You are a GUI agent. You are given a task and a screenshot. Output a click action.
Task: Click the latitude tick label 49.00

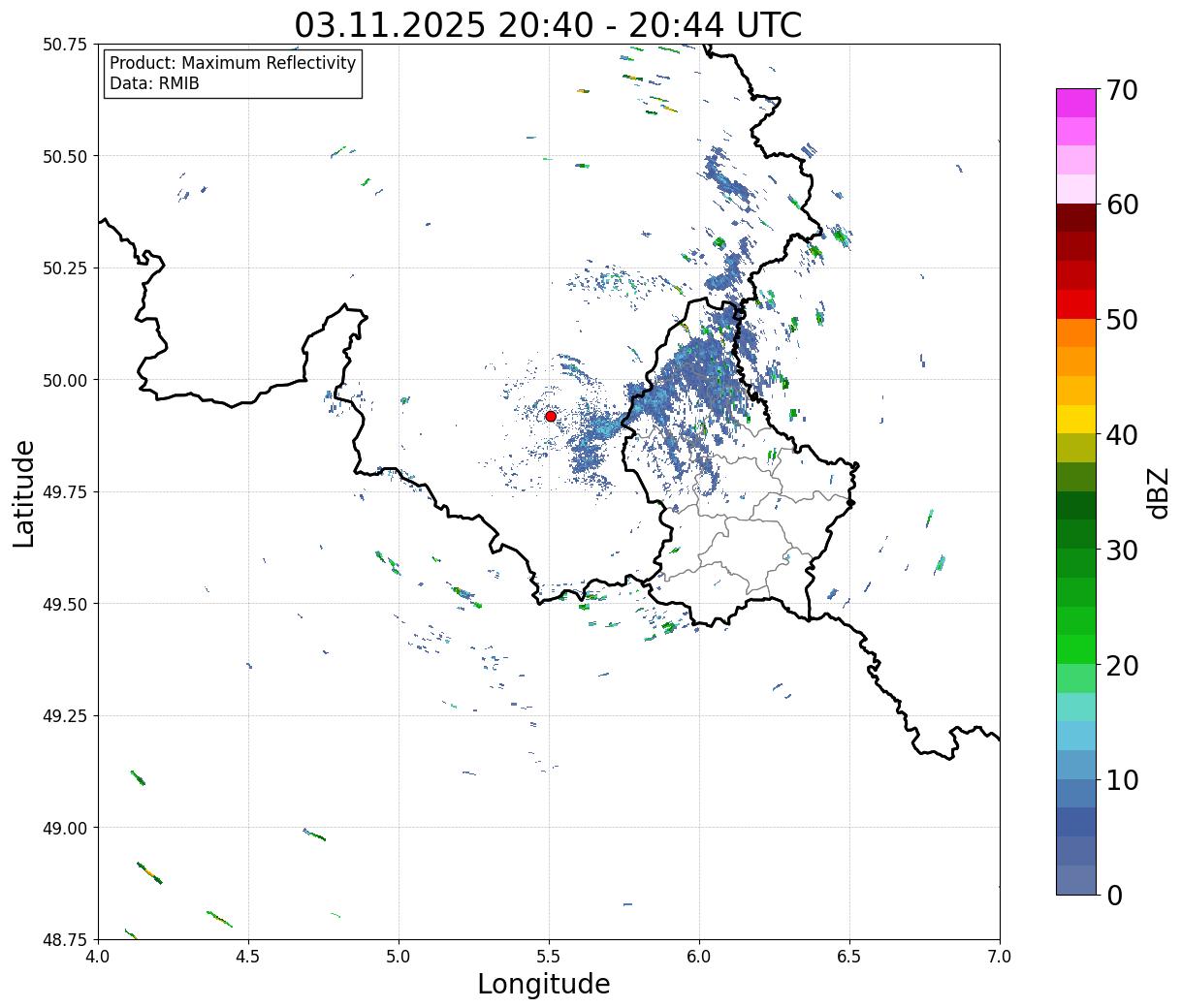65,828
